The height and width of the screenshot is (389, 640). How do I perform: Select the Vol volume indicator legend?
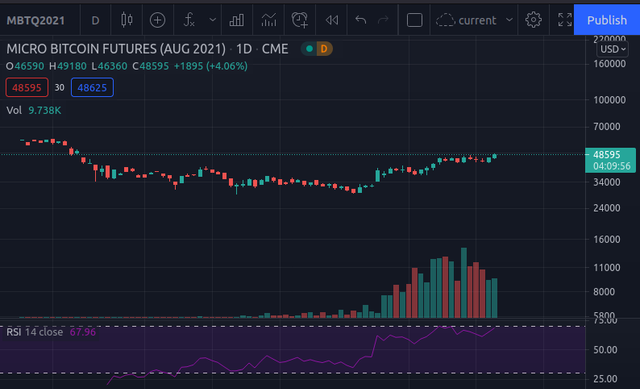click(x=14, y=110)
